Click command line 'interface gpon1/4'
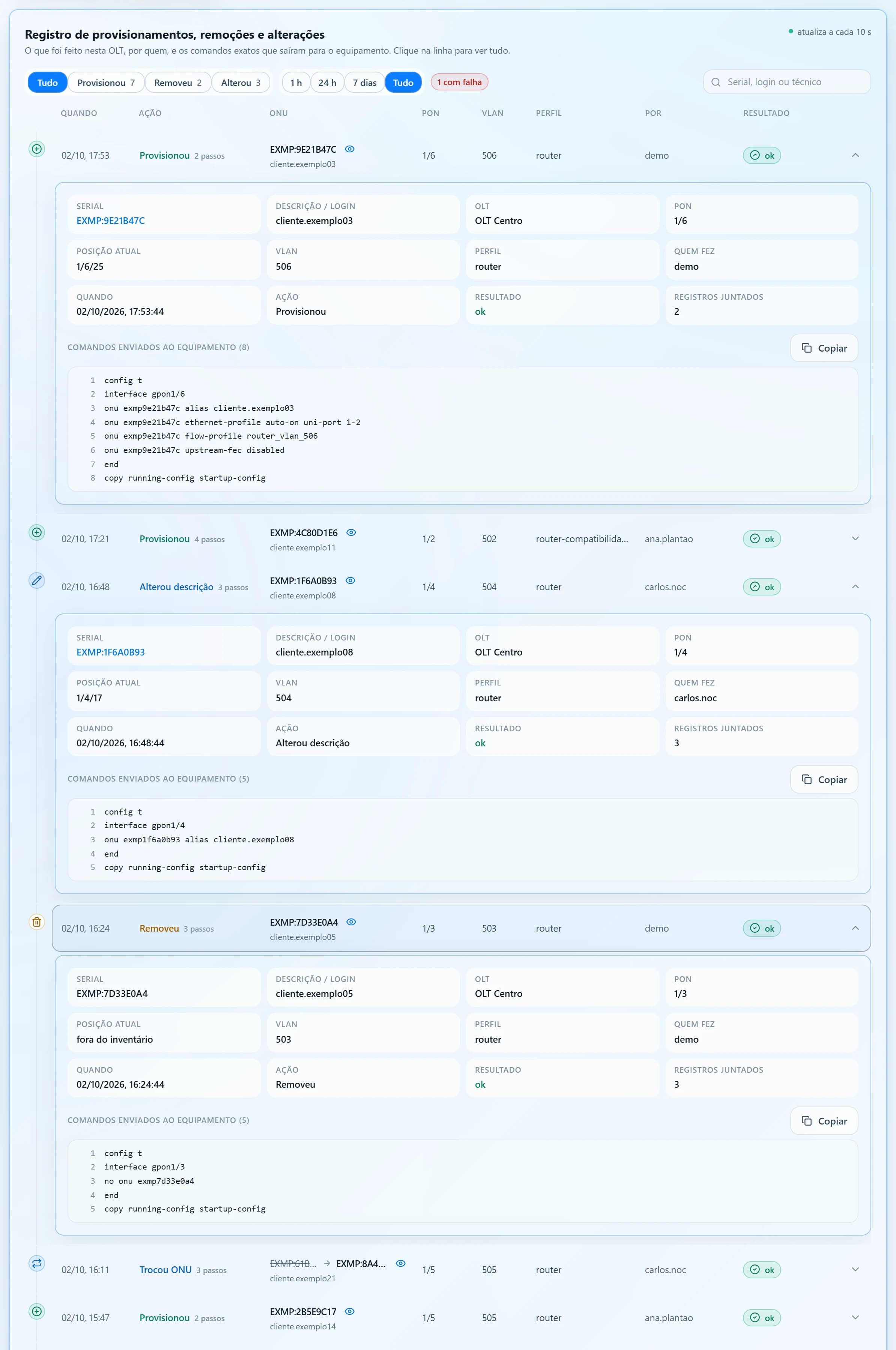This screenshot has width=896, height=1350. click(x=144, y=825)
